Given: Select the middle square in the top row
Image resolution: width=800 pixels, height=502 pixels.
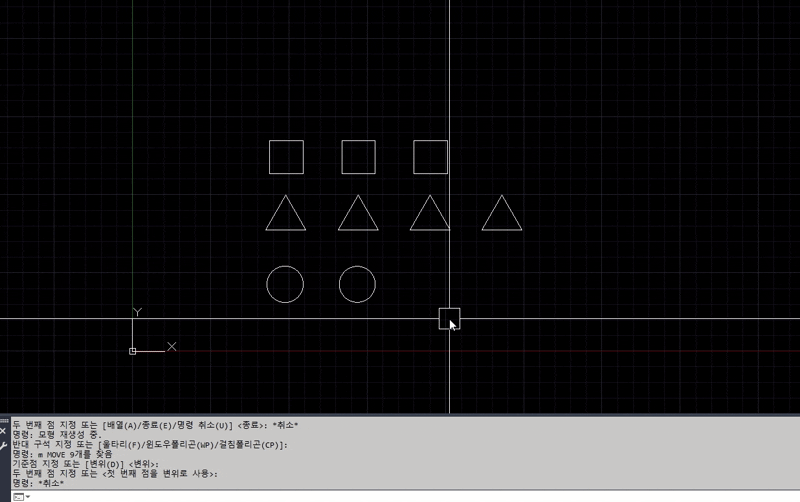Looking at the screenshot, I should tap(359, 157).
